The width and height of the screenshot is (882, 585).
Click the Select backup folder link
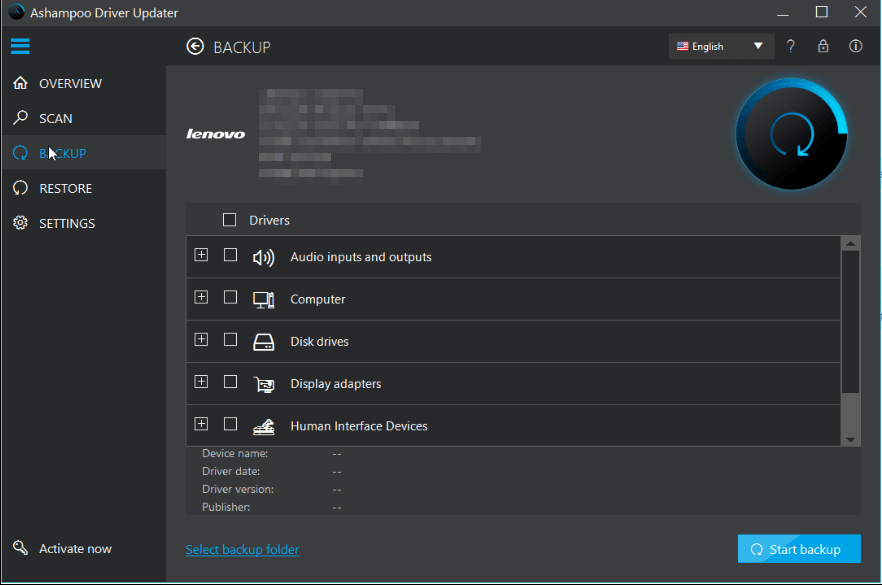click(242, 549)
